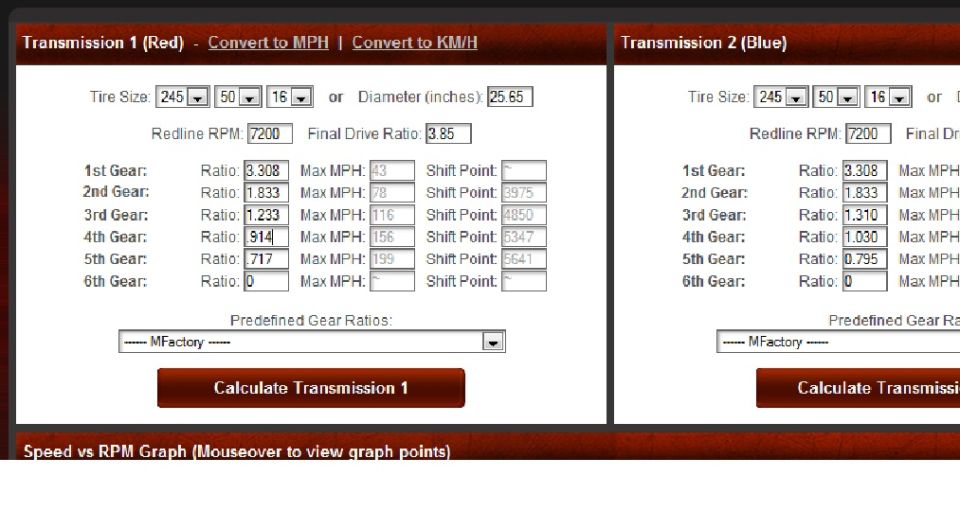Click Transmission 1 '6th Gear:' label
The width and height of the screenshot is (960, 511).
[x=116, y=282]
